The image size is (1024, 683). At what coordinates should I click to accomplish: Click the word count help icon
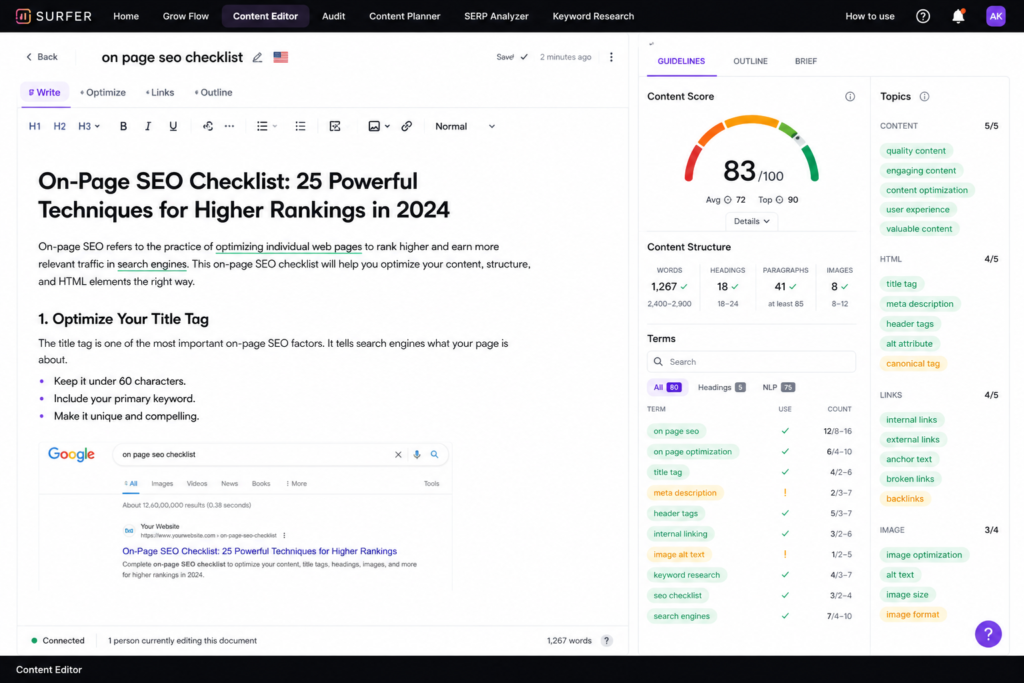point(607,641)
